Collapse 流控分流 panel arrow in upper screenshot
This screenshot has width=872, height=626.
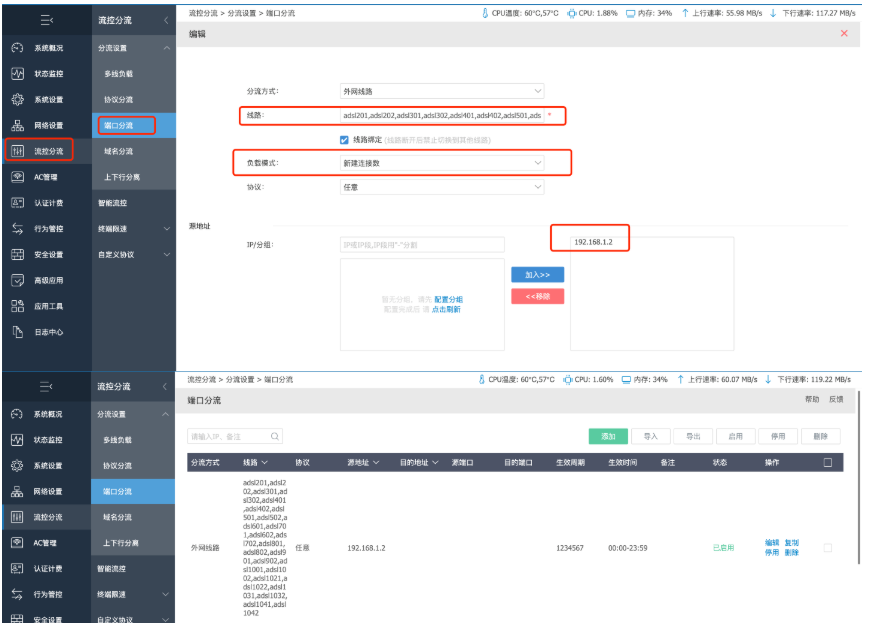166,21
